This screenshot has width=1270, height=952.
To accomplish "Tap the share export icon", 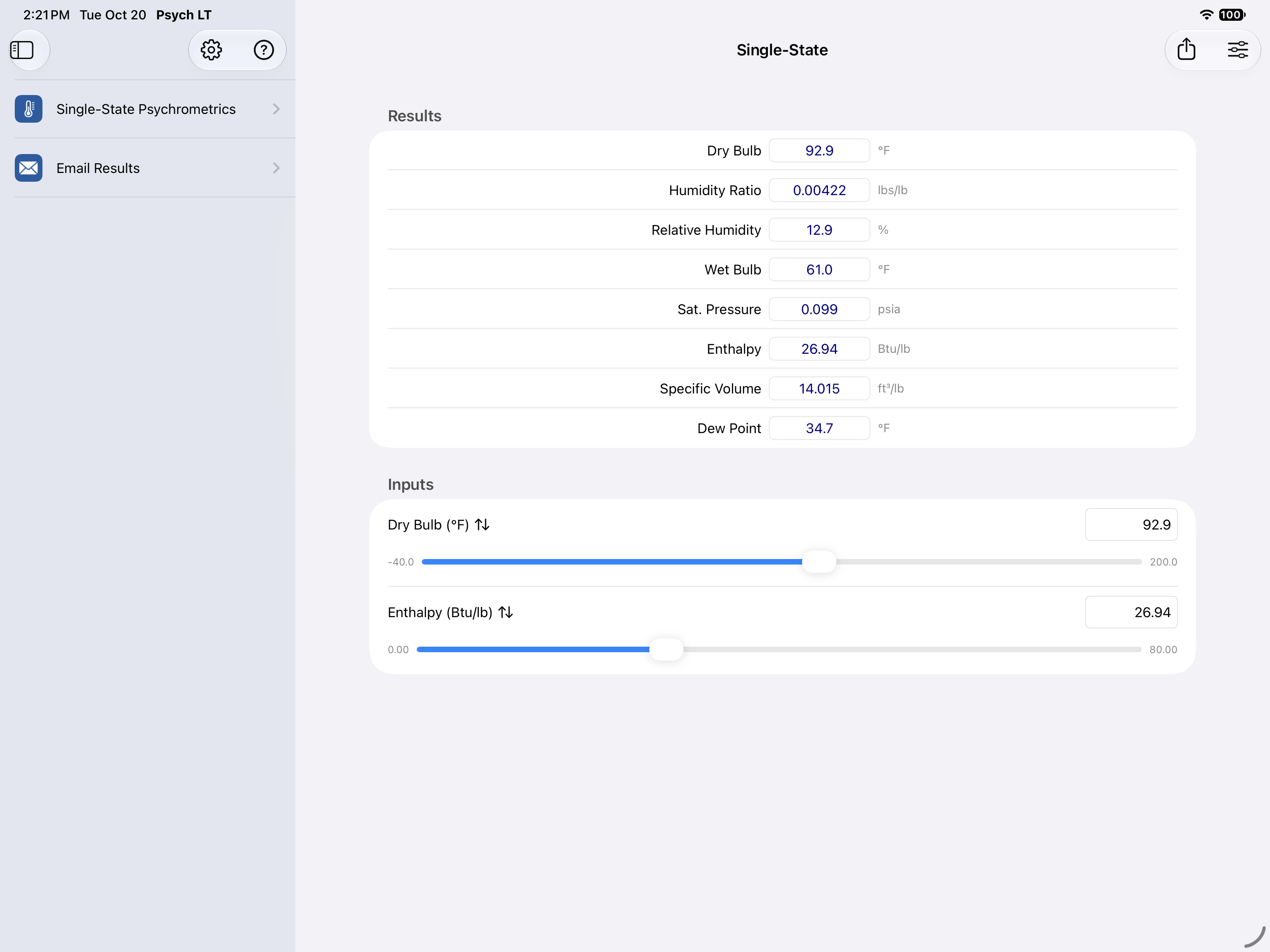I will click(1186, 49).
